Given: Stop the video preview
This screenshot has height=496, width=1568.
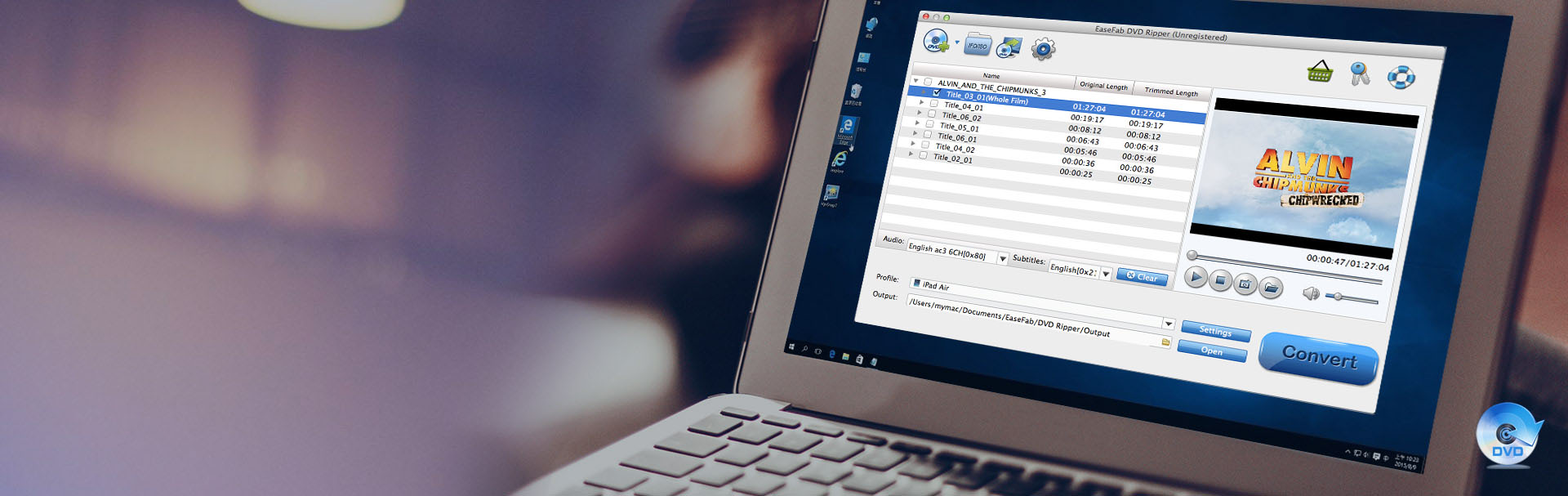Looking at the screenshot, I should [x=1220, y=280].
